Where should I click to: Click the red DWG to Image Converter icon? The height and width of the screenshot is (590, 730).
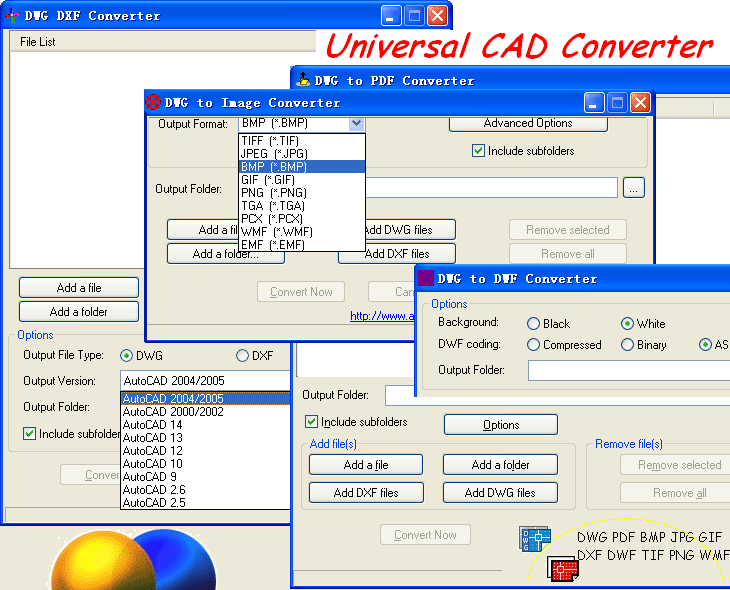tap(153, 102)
